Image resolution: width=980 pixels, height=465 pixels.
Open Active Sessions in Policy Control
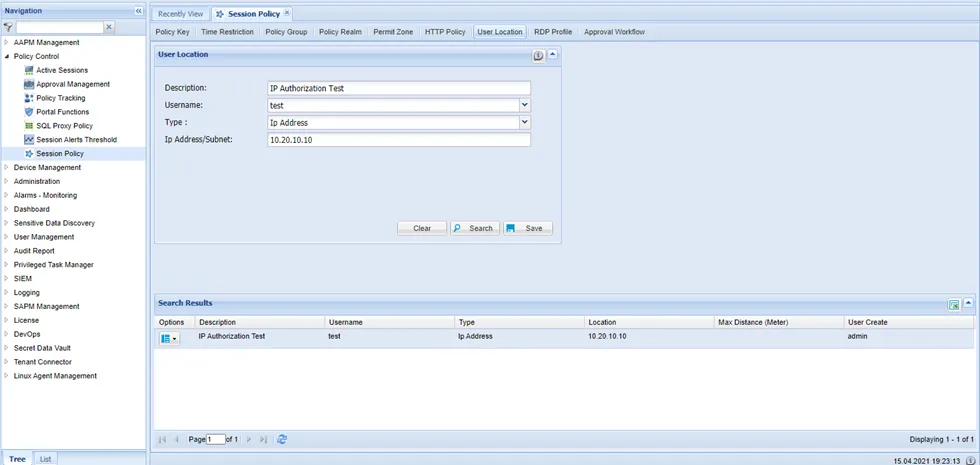pos(62,70)
